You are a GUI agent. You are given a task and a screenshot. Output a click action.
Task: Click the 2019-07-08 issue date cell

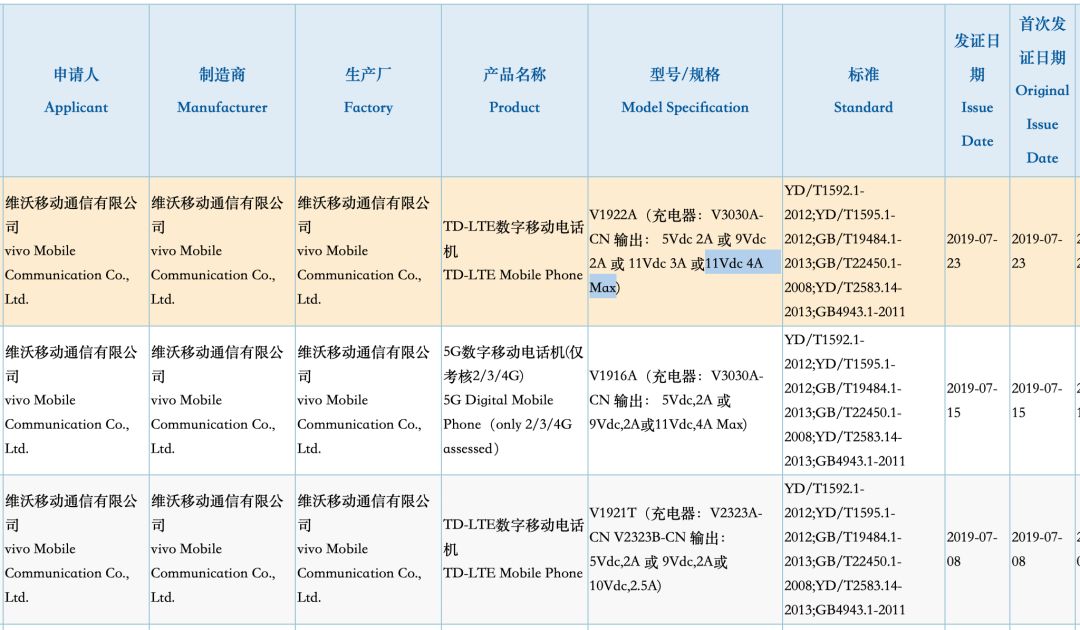(x=977, y=549)
